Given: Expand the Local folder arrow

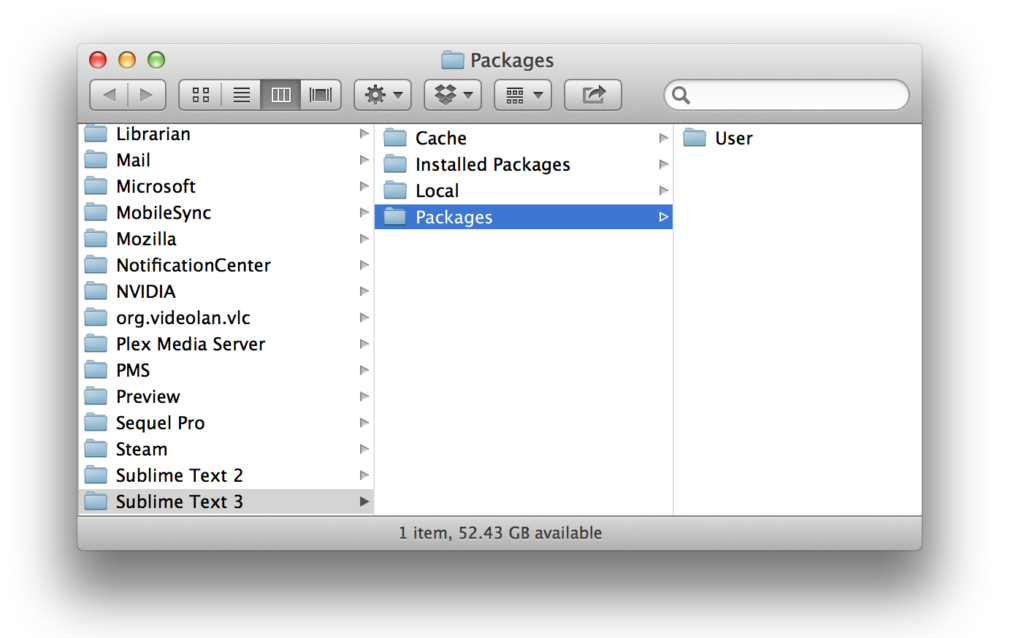Looking at the screenshot, I should coord(663,191).
